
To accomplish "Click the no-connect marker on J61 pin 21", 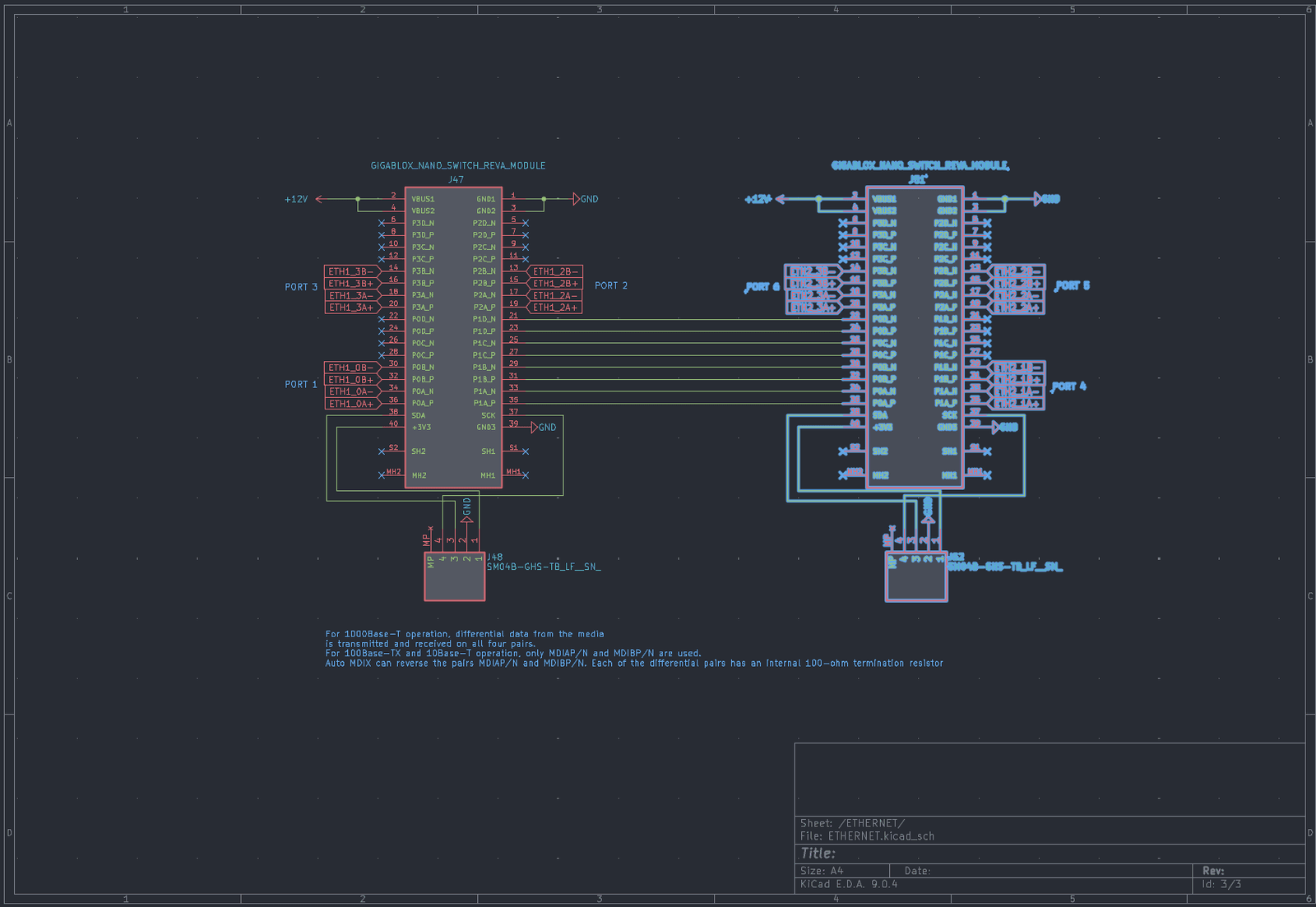I will point(987,319).
